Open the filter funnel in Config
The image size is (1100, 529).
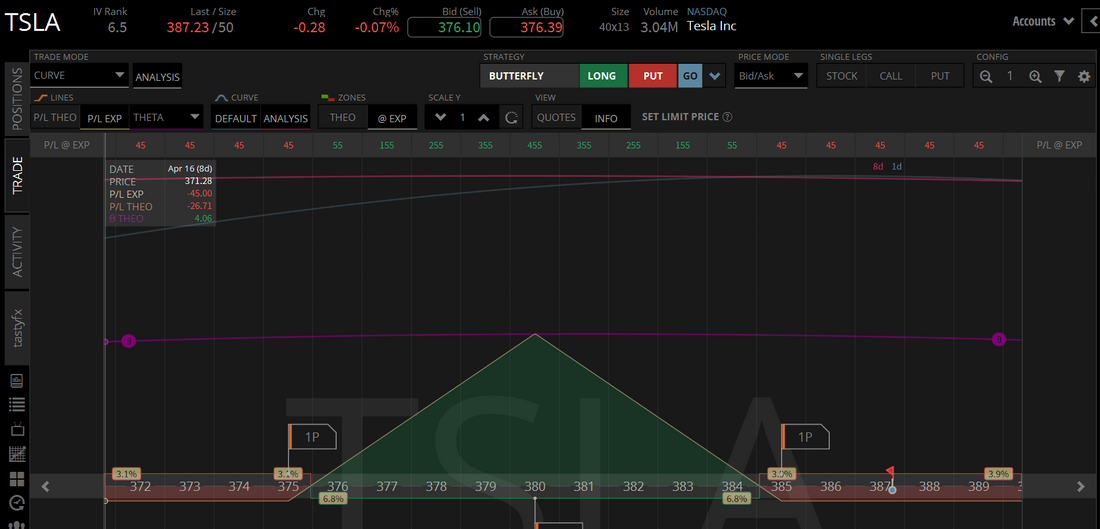click(1059, 76)
